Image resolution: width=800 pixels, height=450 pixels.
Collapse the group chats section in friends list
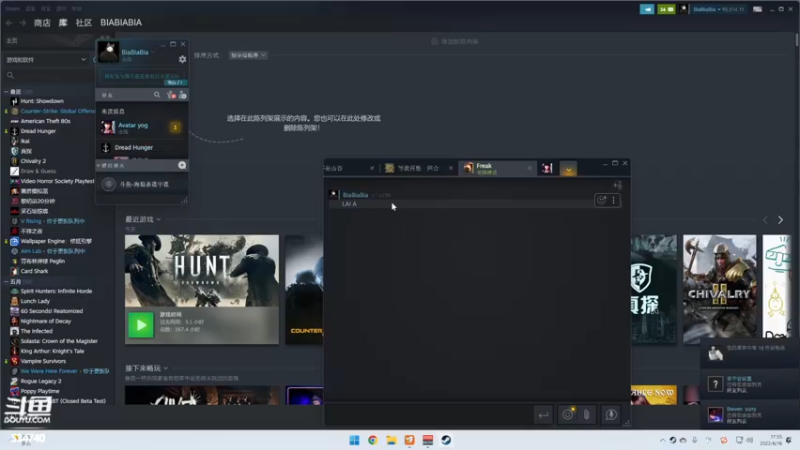(x=98, y=166)
